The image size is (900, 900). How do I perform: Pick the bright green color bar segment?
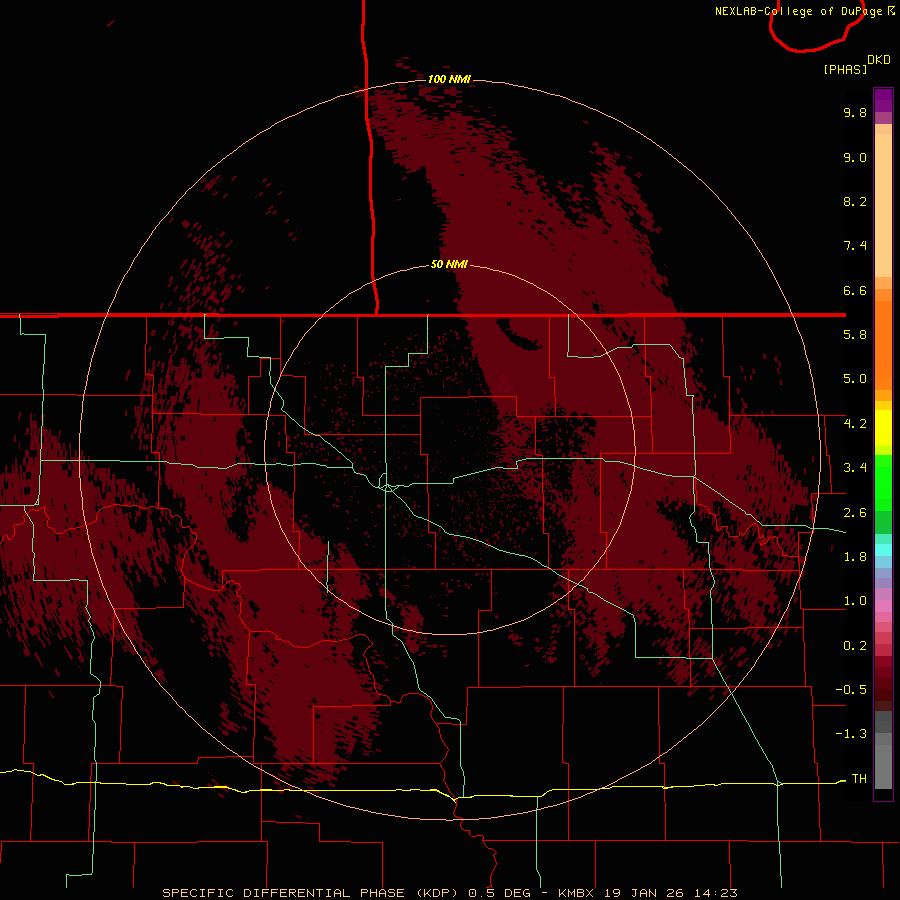click(883, 483)
